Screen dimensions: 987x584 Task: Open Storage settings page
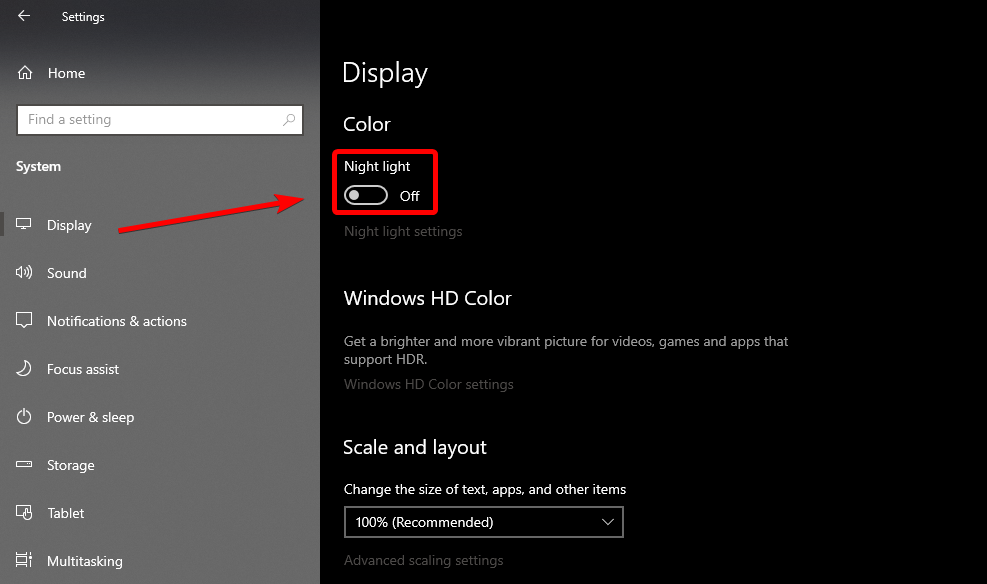(x=70, y=466)
